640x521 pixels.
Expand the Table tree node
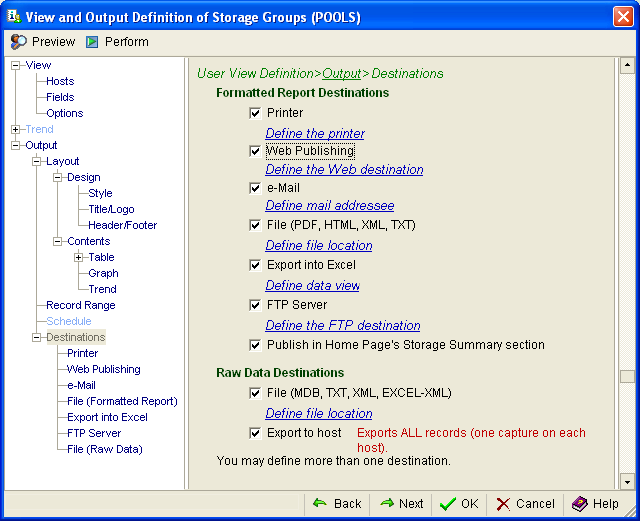(78, 257)
